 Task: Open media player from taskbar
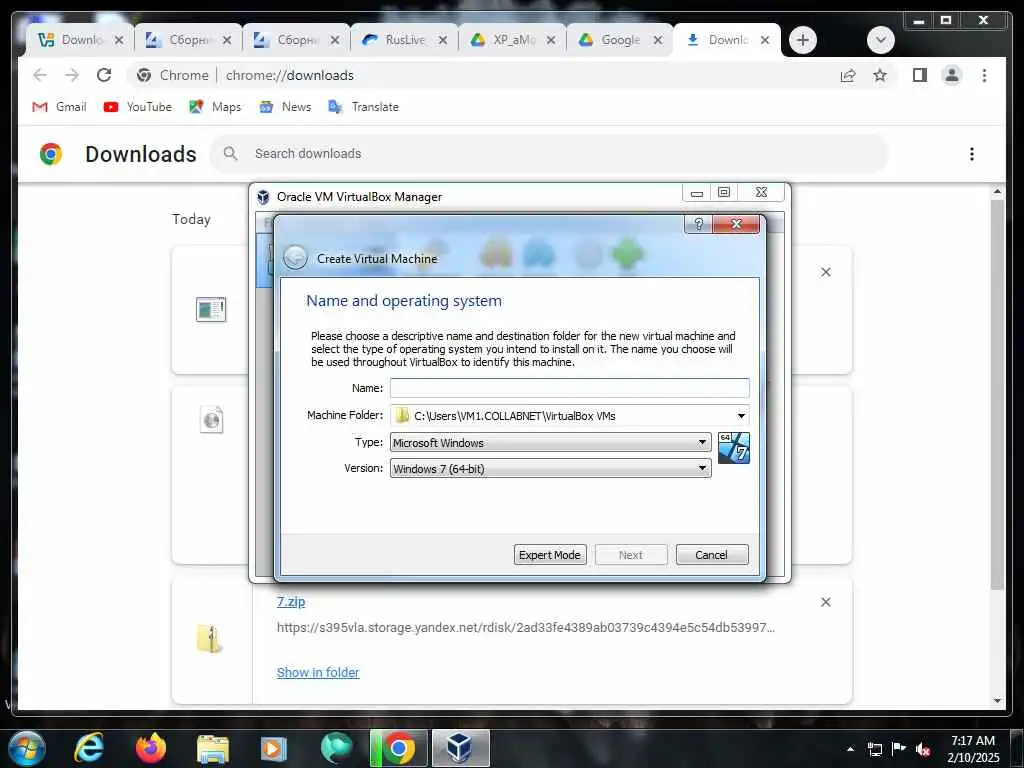pos(274,748)
